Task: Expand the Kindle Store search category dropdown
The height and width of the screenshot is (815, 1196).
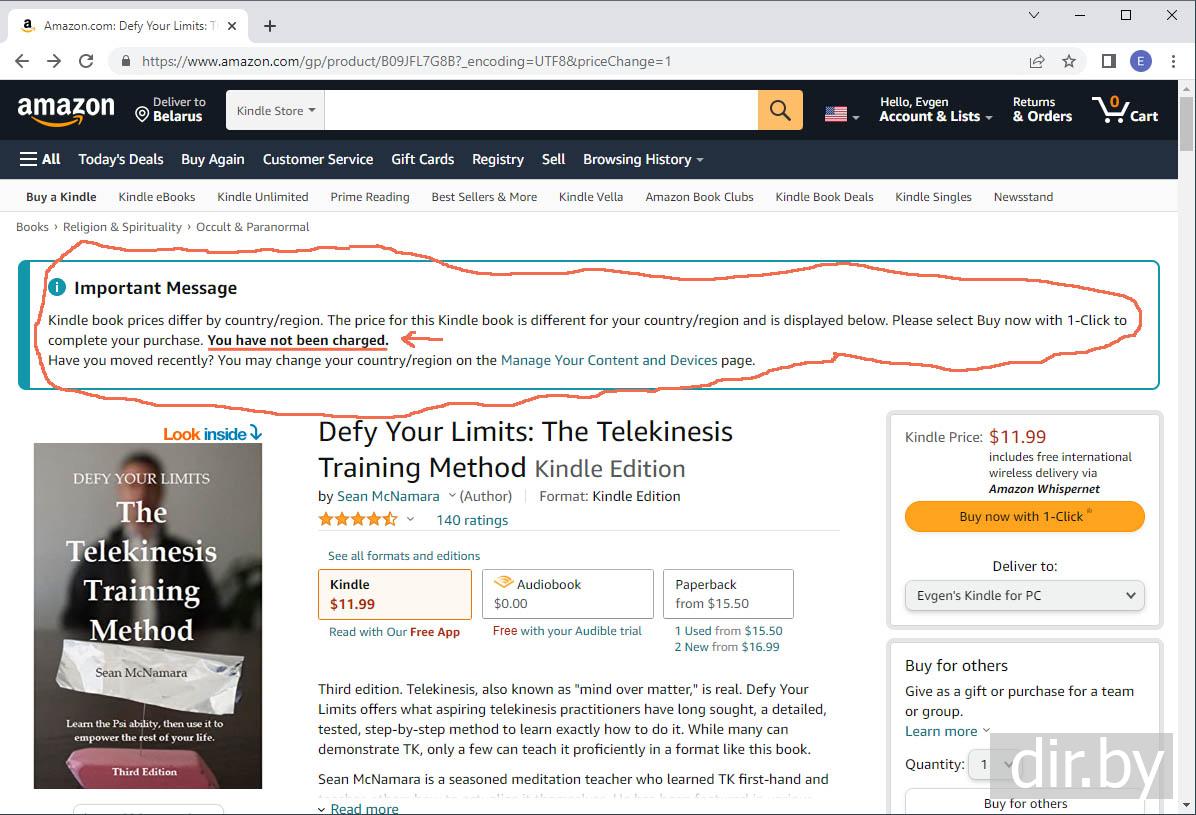Action: [275, 110]
